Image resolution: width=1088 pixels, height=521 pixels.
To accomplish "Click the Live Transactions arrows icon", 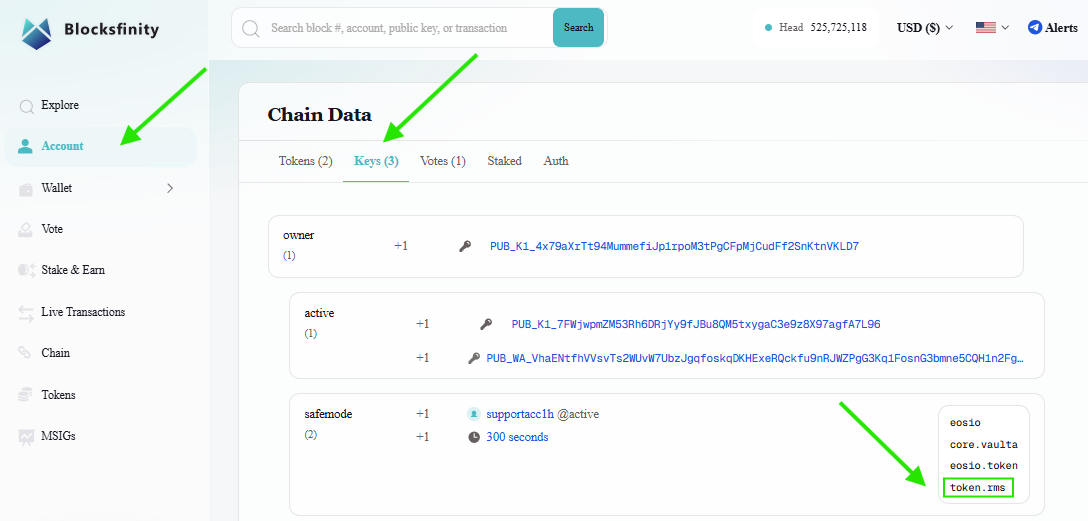I will click(x=26, y=313).
